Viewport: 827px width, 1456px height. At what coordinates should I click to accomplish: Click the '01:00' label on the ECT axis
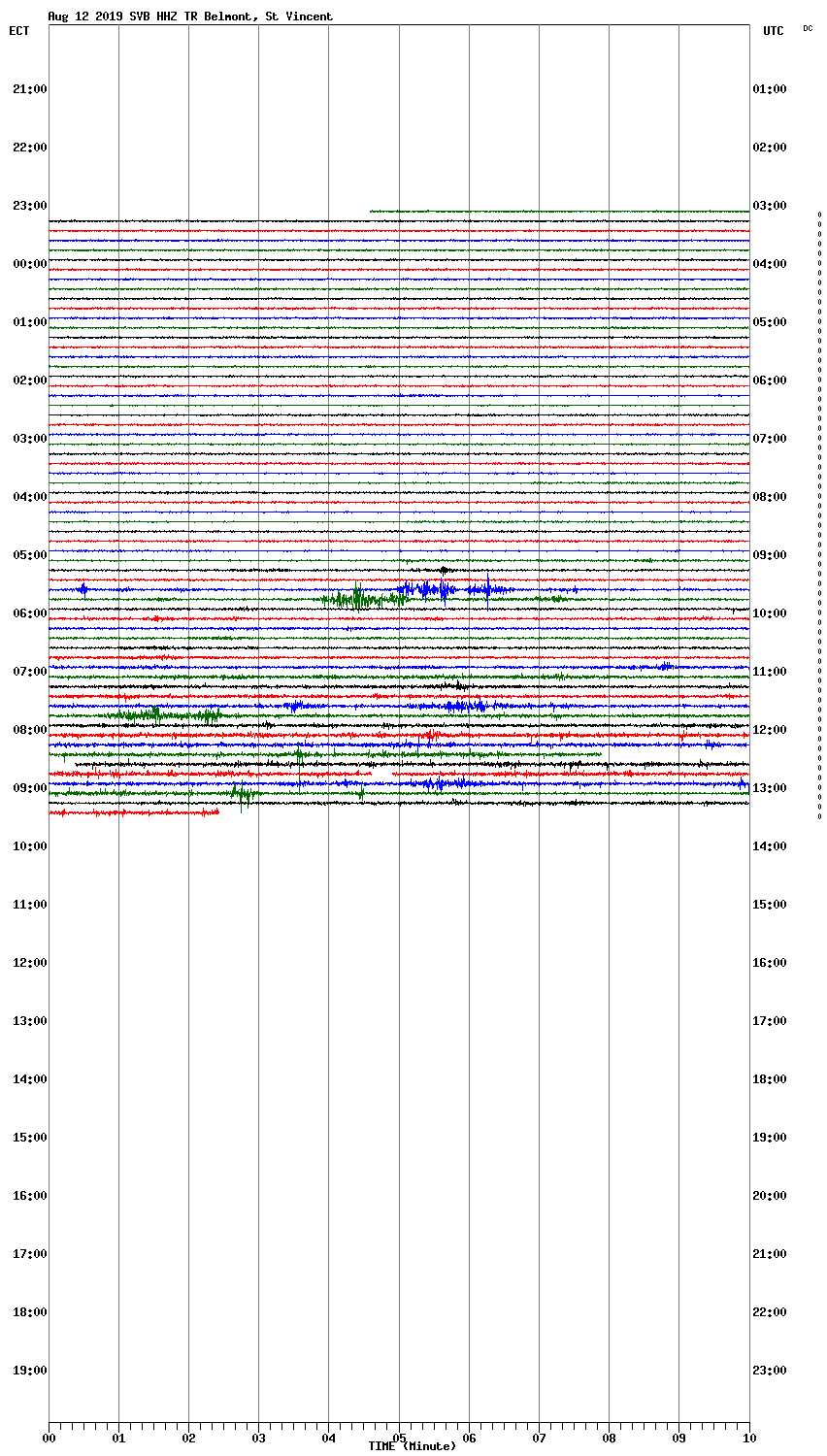[30, 322]
